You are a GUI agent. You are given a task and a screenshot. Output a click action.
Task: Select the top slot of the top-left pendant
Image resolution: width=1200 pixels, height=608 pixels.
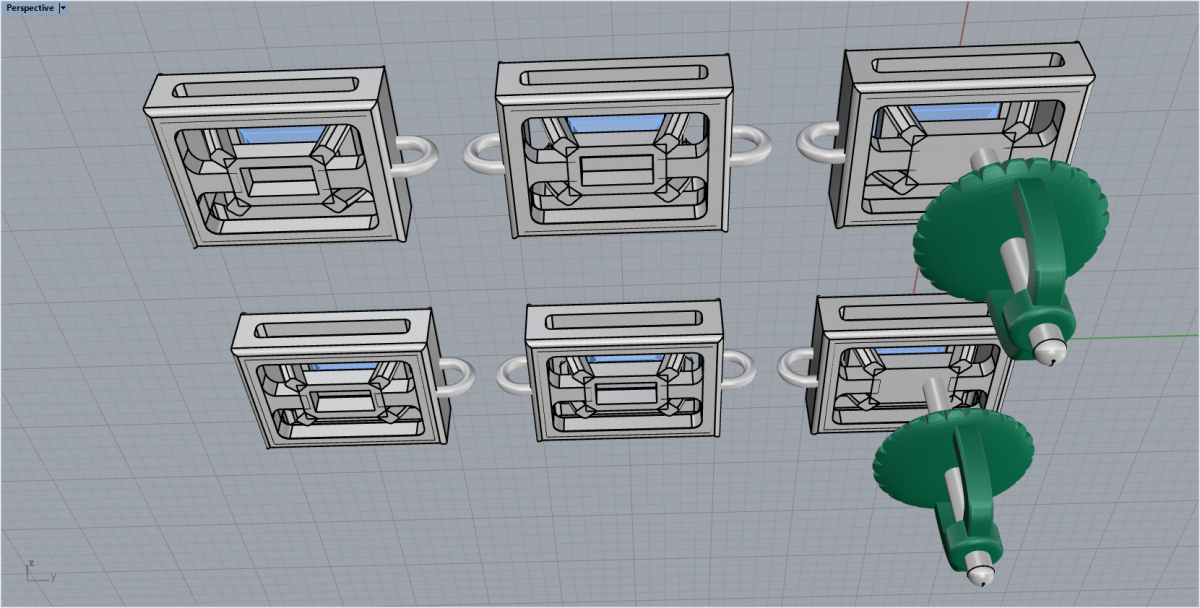(x=265, y=87)
